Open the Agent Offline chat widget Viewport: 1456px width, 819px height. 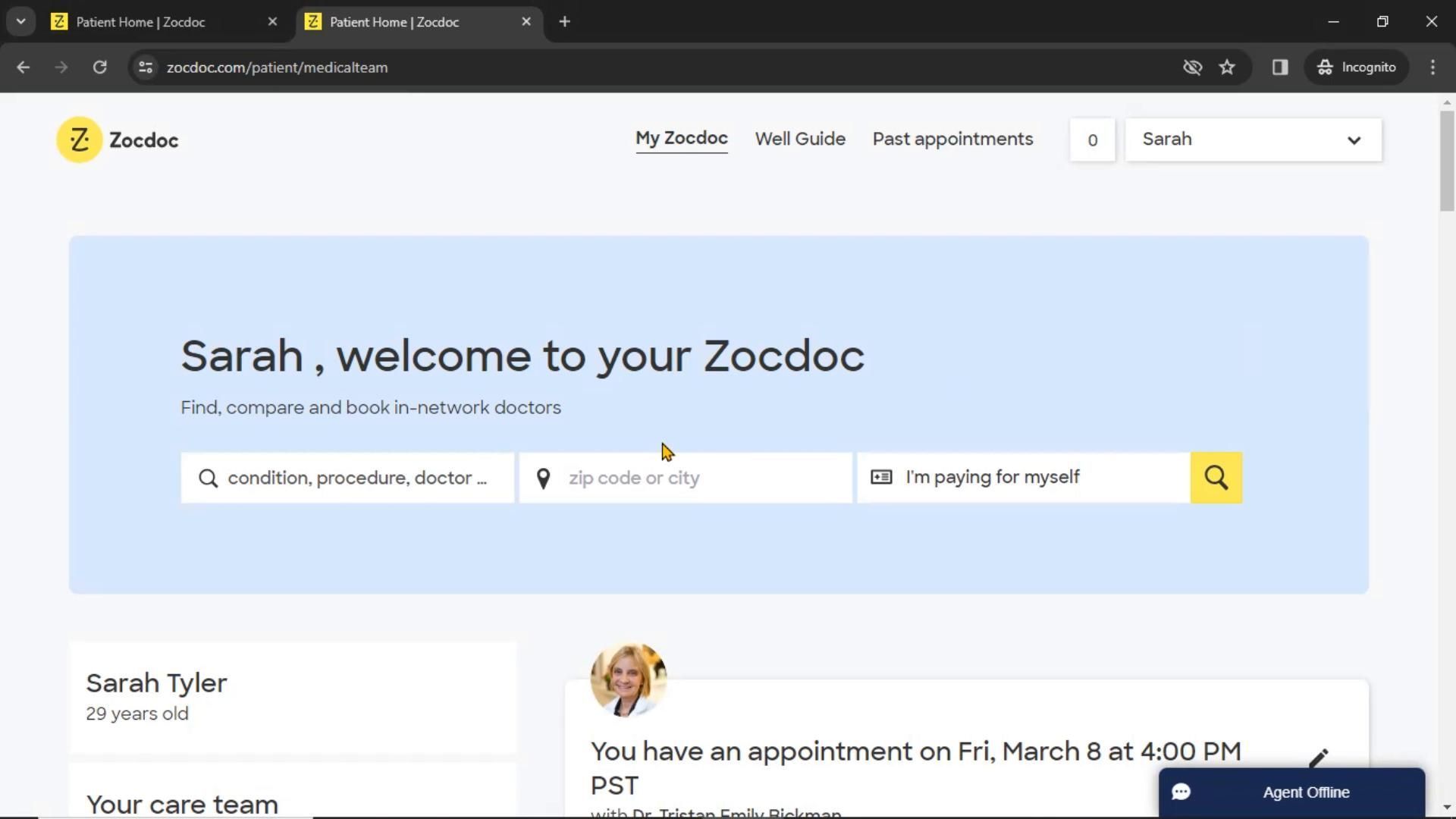point(1291,792)
